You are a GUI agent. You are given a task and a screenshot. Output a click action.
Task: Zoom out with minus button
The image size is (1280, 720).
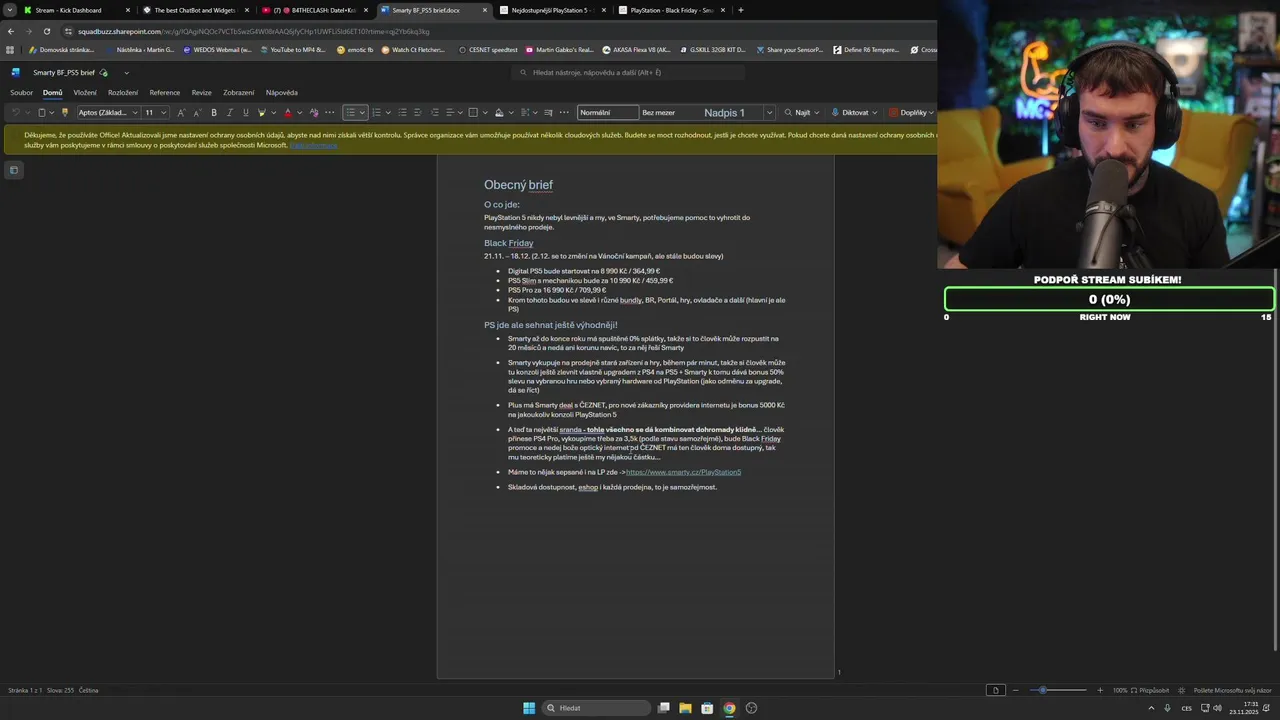coord(1016,690)
